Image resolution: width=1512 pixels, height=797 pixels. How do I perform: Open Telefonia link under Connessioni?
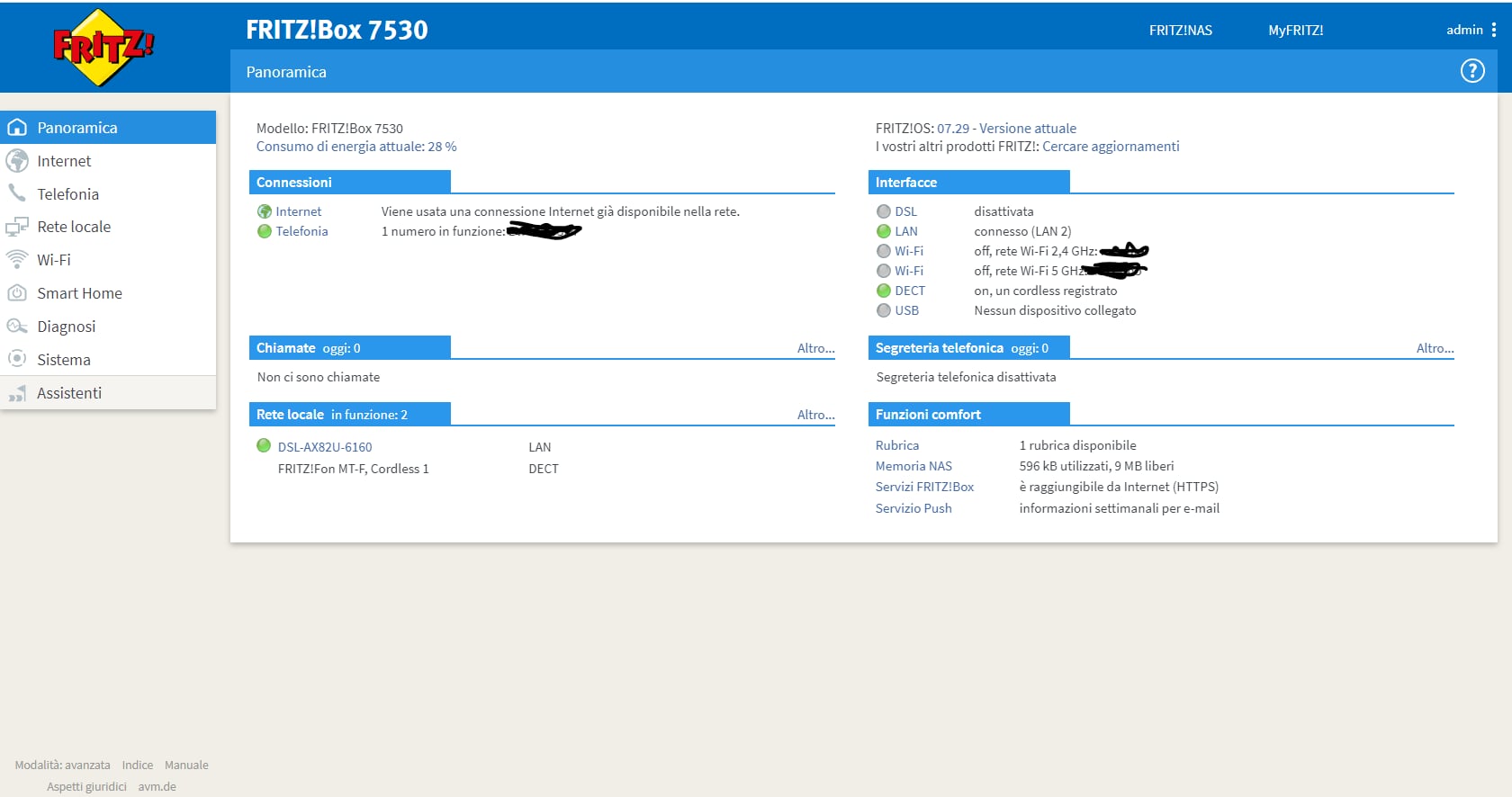[x=301, y=231]
